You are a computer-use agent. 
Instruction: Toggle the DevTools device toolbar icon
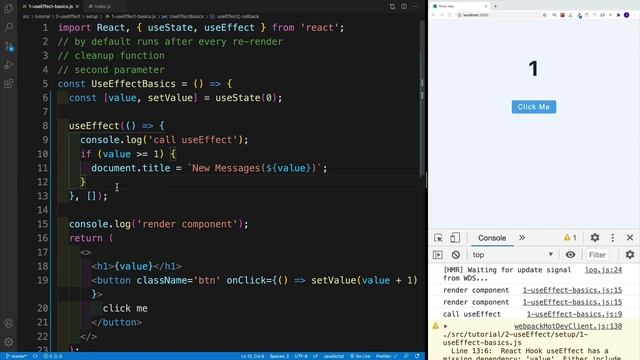[455, 238]
